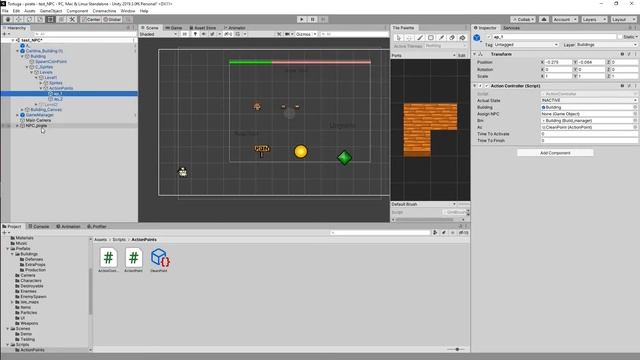Select the ActionPoint script asset

133,260
